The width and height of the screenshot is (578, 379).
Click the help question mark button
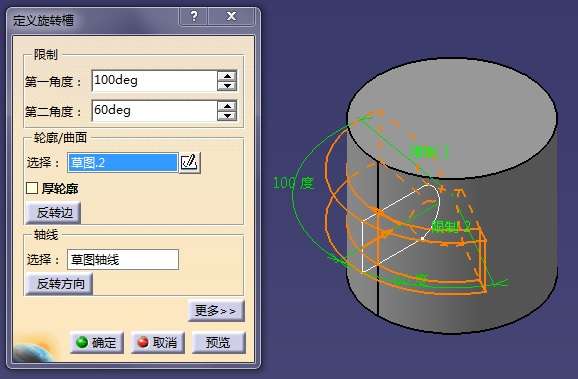coord(194,16)
